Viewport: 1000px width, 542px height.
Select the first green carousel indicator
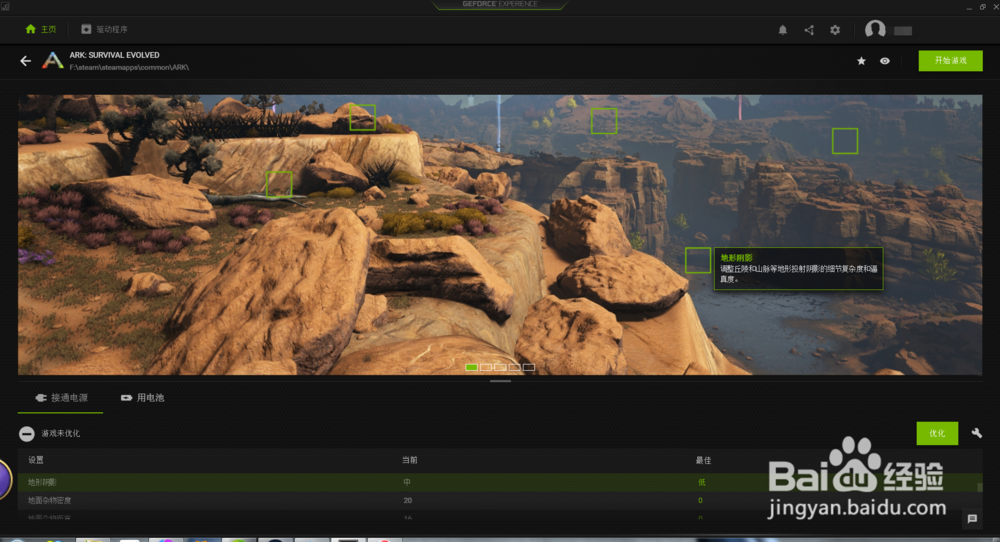pos(471,367)
